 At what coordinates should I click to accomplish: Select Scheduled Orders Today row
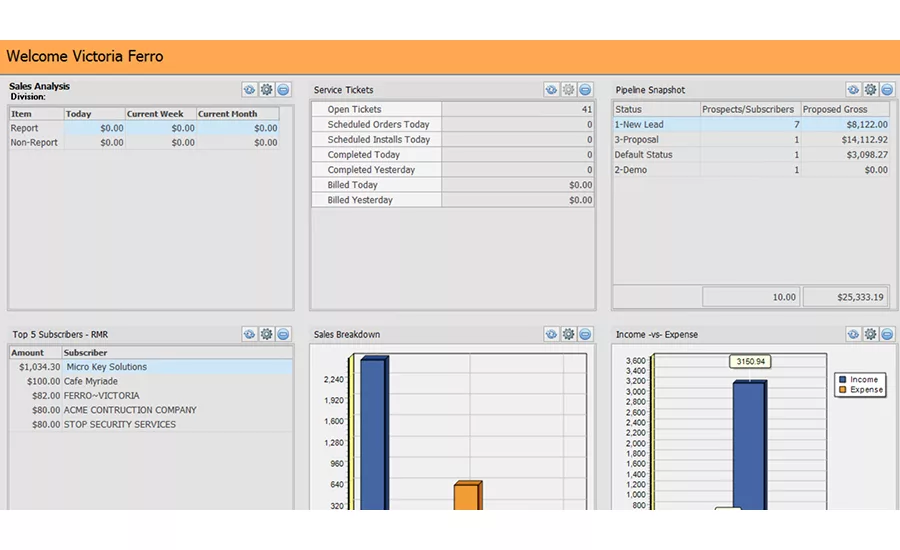click(452, 124)
